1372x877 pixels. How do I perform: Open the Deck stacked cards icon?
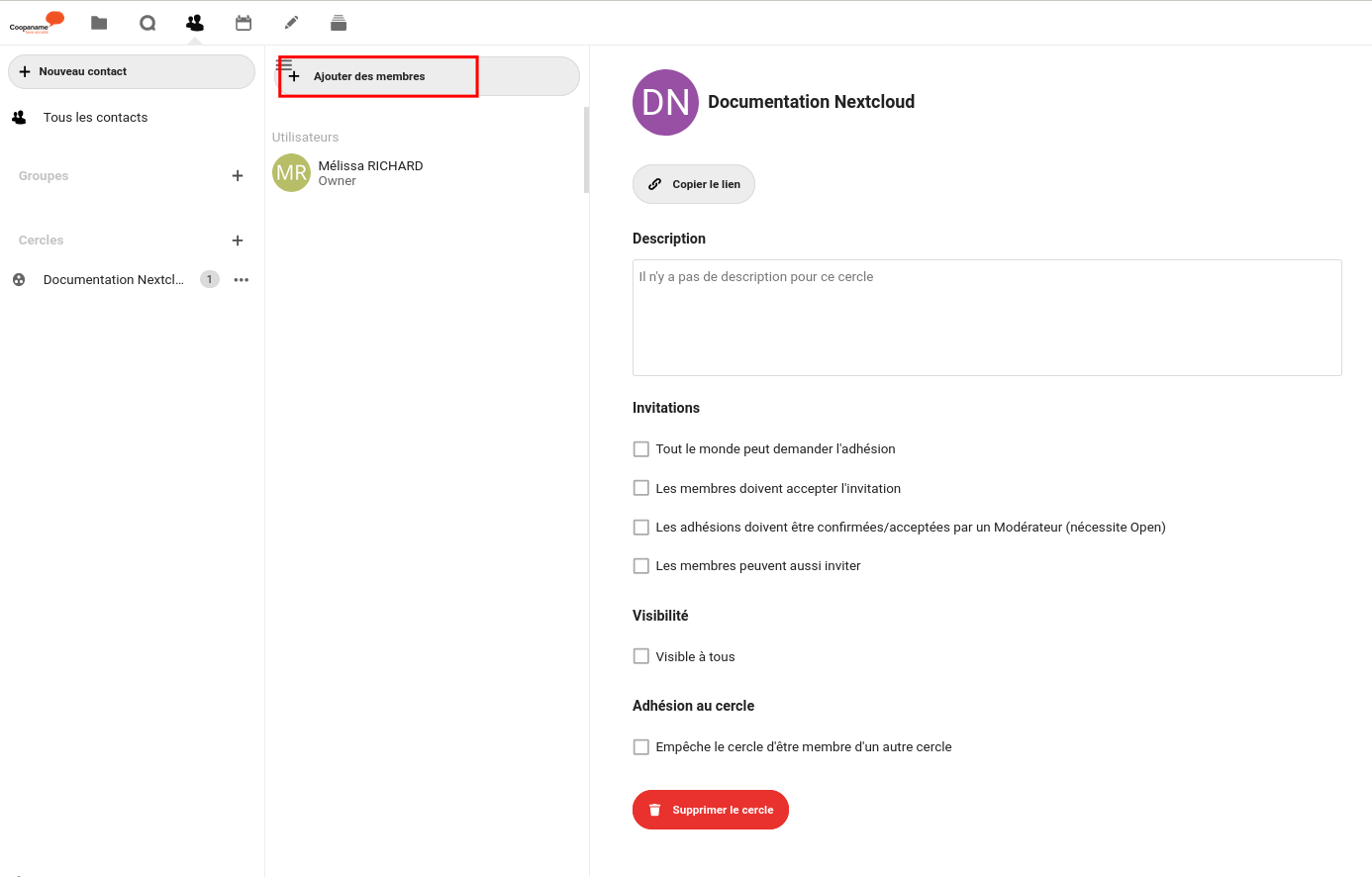(x=339, y=23)
